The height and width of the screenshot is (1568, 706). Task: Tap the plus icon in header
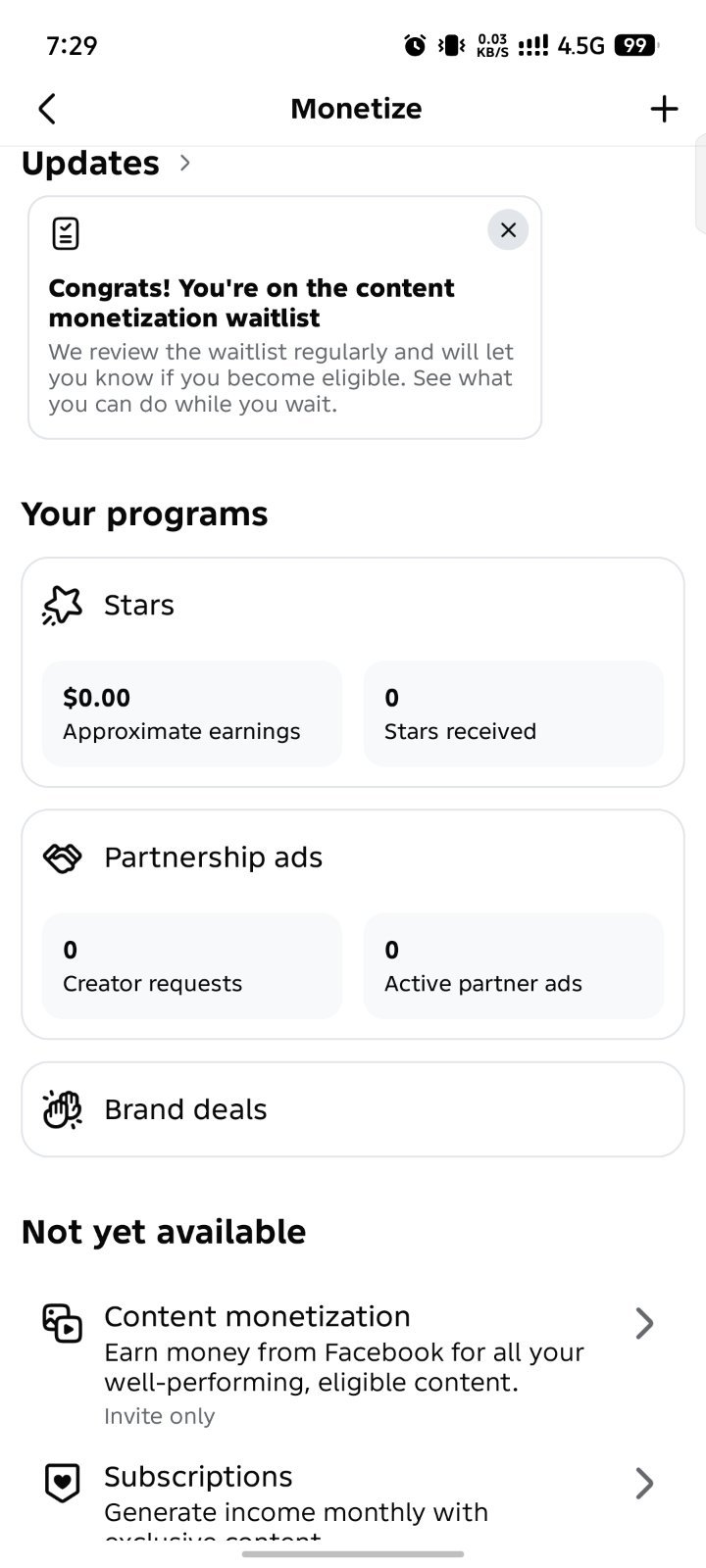click(x=664, y=109)
